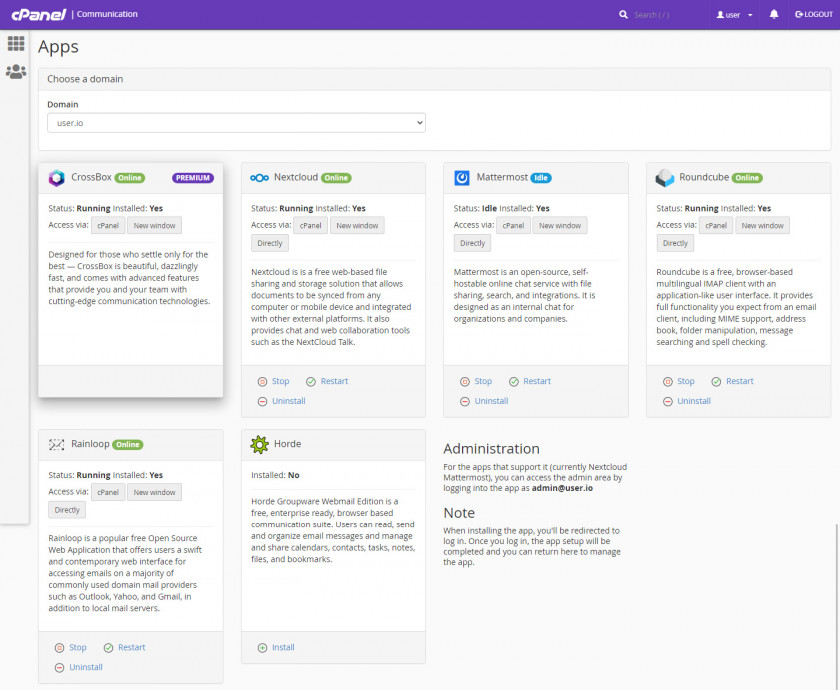Open Mattermost Directly
This screenshot has width=840, height=690.
click(x=472, y=243)
